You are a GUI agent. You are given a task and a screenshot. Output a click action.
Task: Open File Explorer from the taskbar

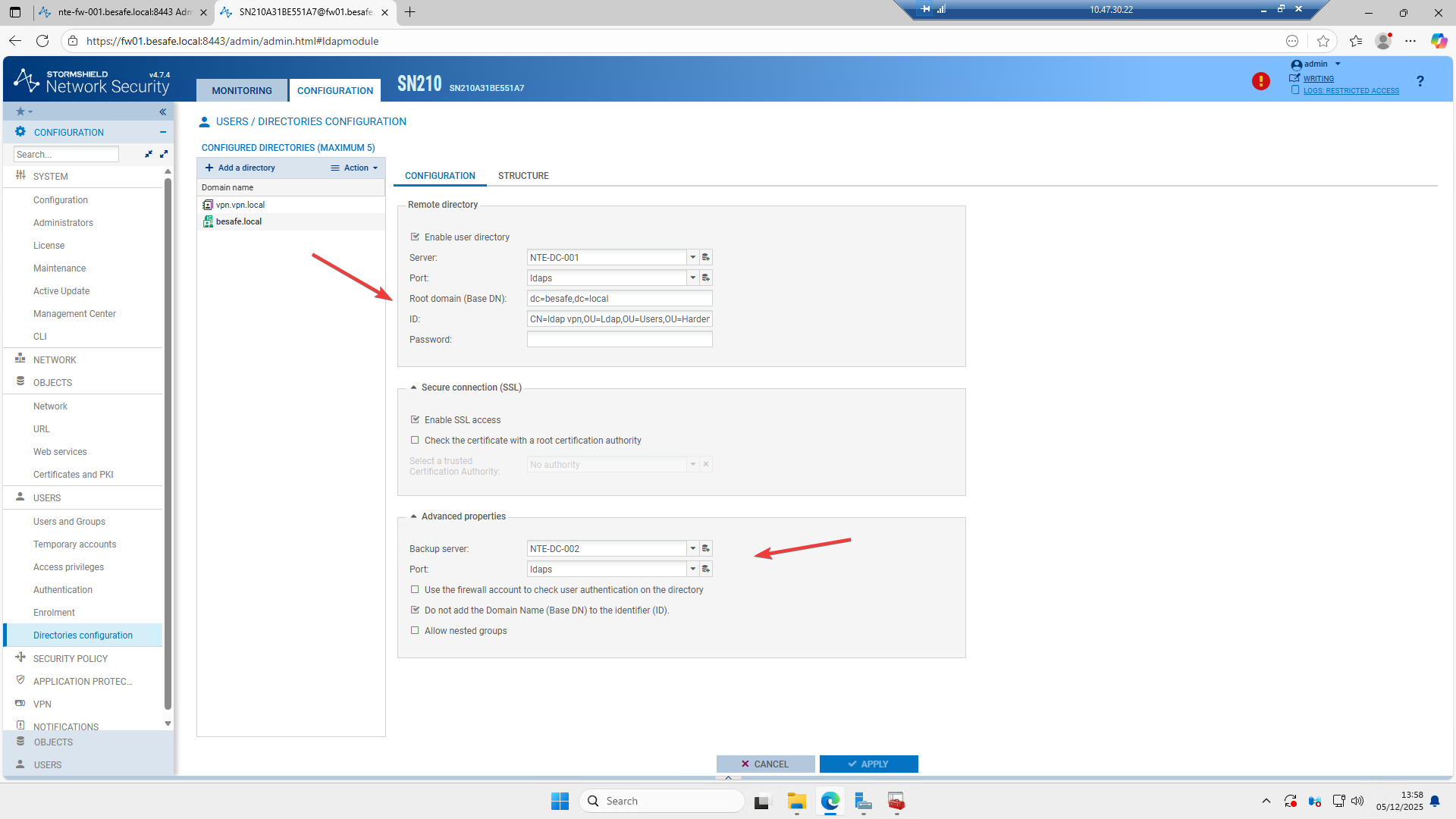click(x=796, y=801)
